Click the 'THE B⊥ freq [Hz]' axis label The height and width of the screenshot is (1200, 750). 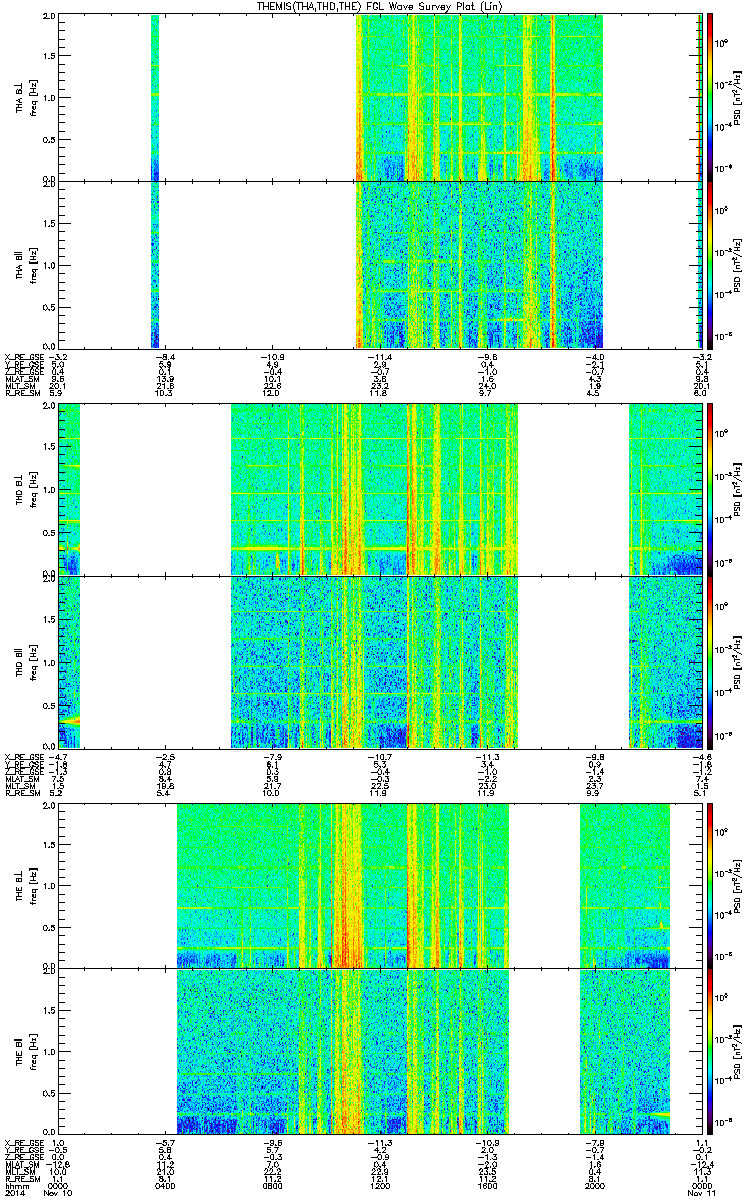[x=26, y=885]
